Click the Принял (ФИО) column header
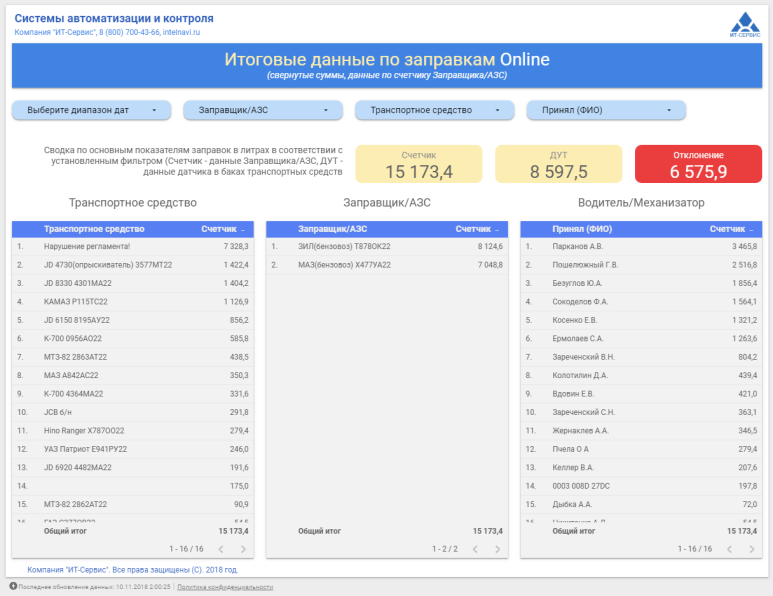 click(582, 229)
